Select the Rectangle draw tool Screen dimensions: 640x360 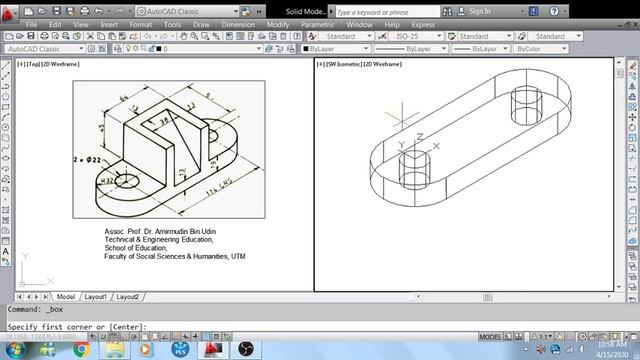[6, 107]
